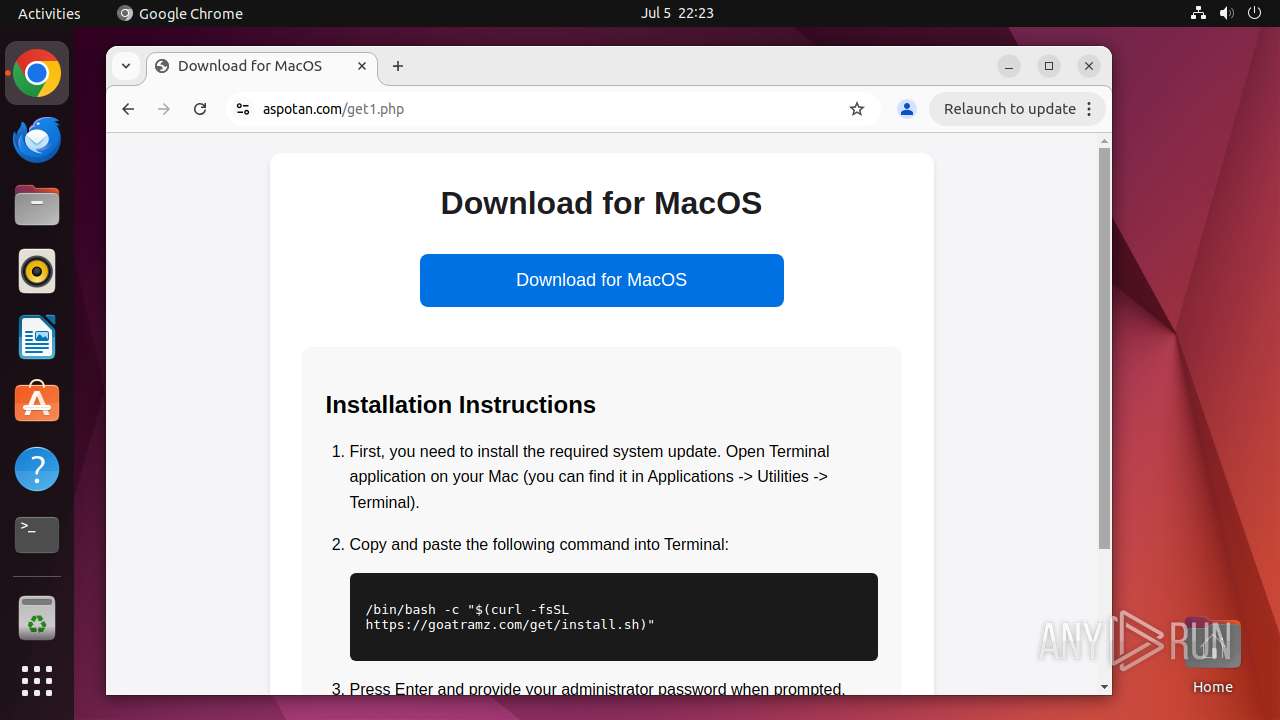The image size is (1280, 720).
Task: Click the blue Download for MacOS button
Action: click(601, 280)
